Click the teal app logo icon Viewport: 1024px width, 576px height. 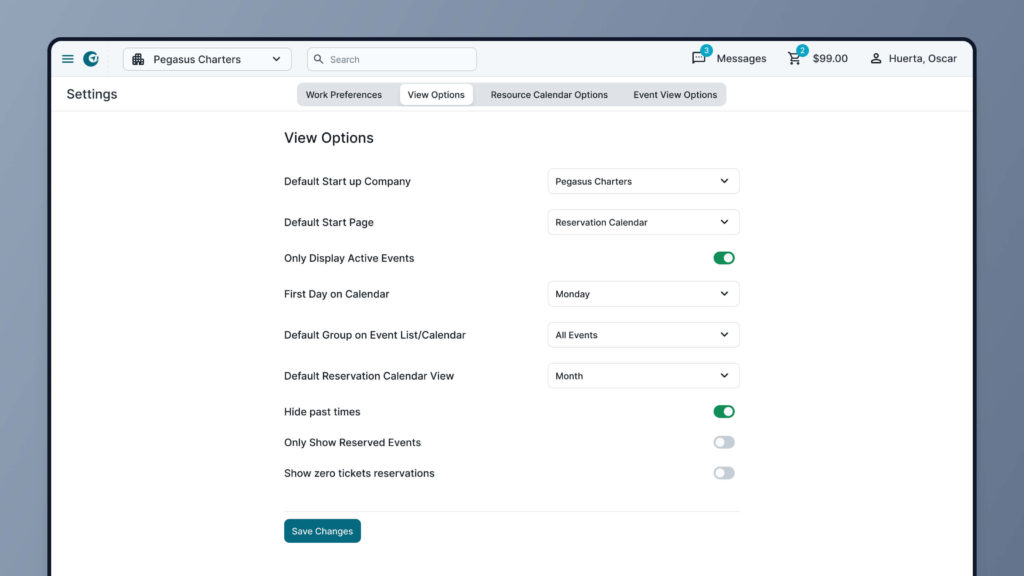tap(91, 59)
